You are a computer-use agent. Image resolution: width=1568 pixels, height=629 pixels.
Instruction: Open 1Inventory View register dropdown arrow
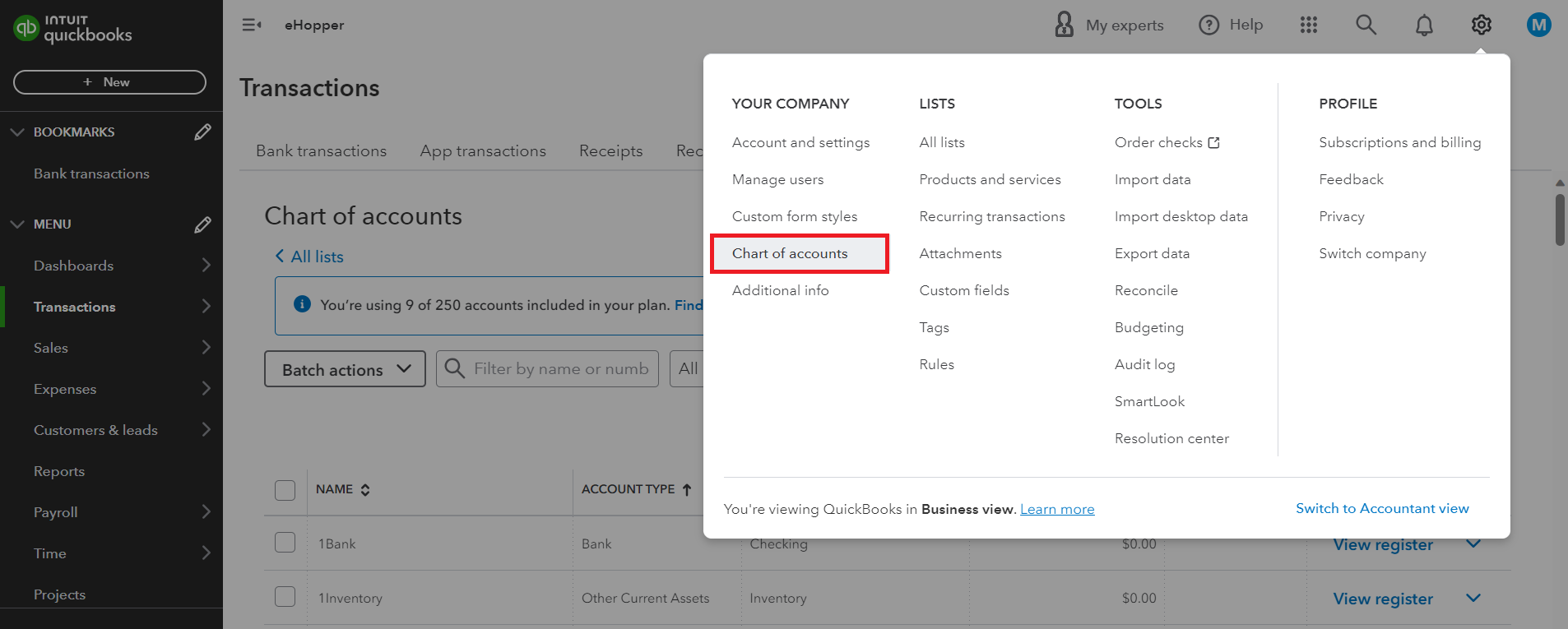(1473, 598)
